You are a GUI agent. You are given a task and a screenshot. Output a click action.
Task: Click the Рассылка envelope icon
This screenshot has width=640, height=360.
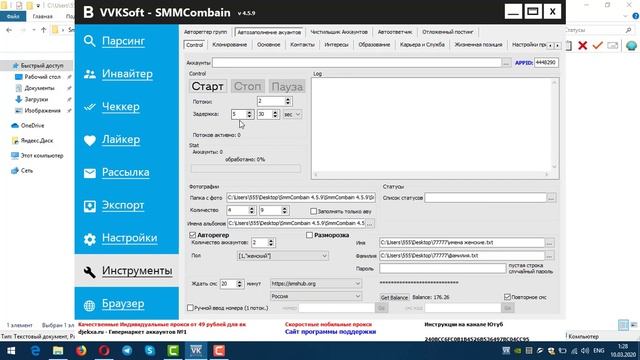[x=89, y=173]
